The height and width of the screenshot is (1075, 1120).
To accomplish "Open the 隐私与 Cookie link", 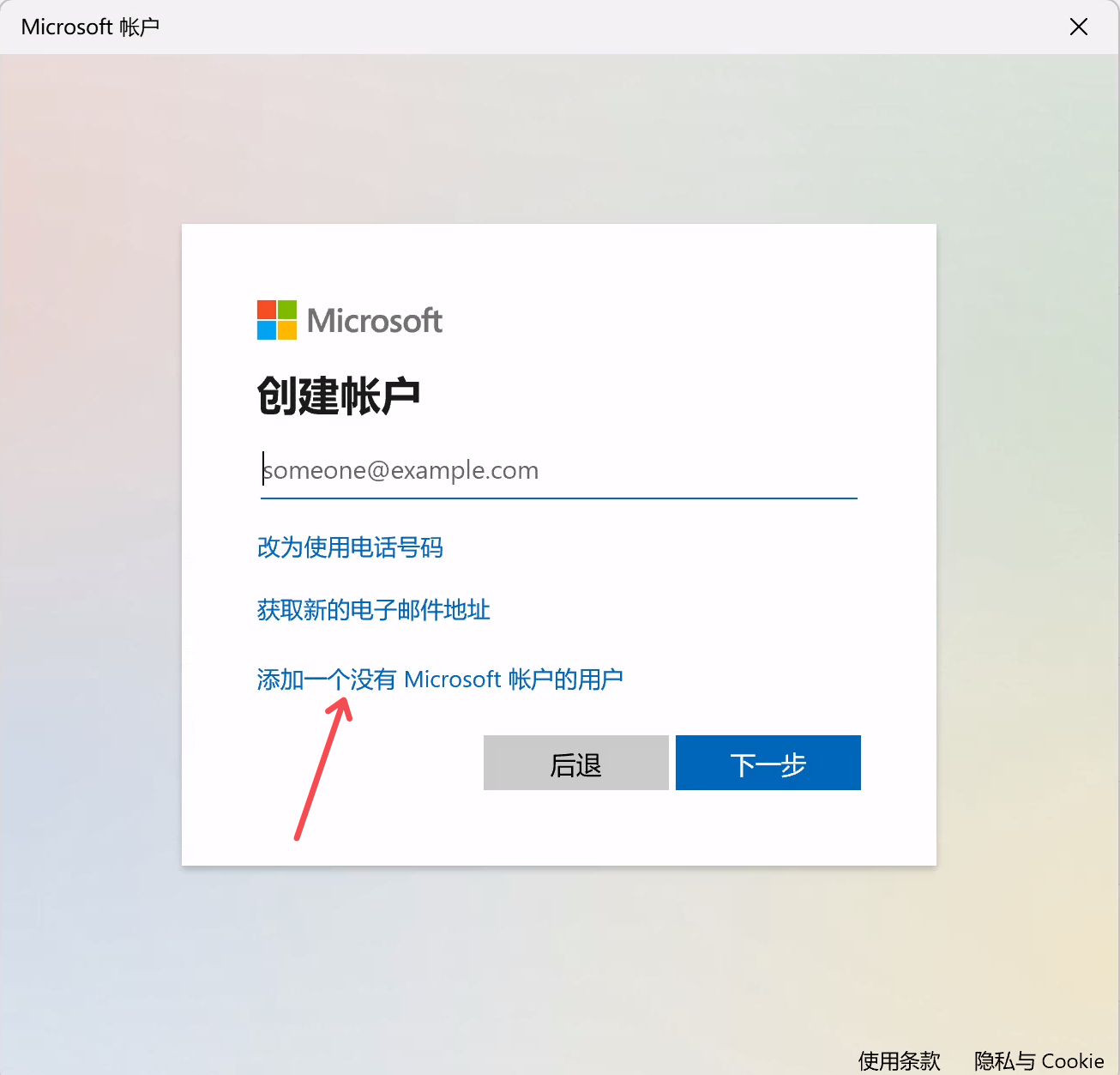I will point(1039,1061).
